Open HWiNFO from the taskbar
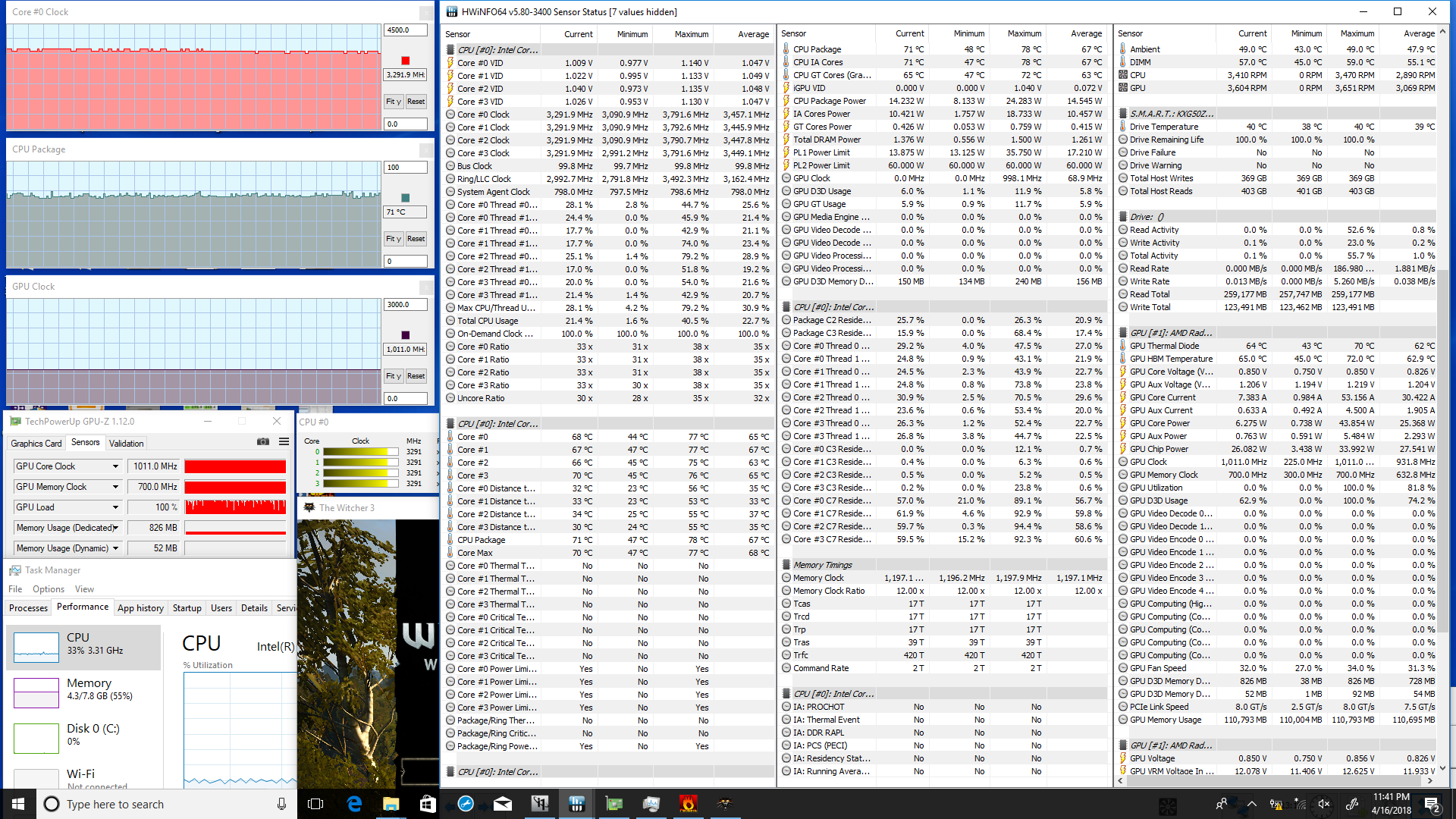 [x=577, y=804]
